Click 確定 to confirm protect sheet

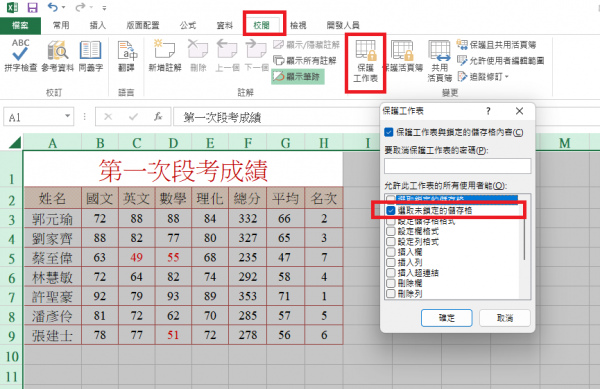pyautogui.click(x=447, y=318)
